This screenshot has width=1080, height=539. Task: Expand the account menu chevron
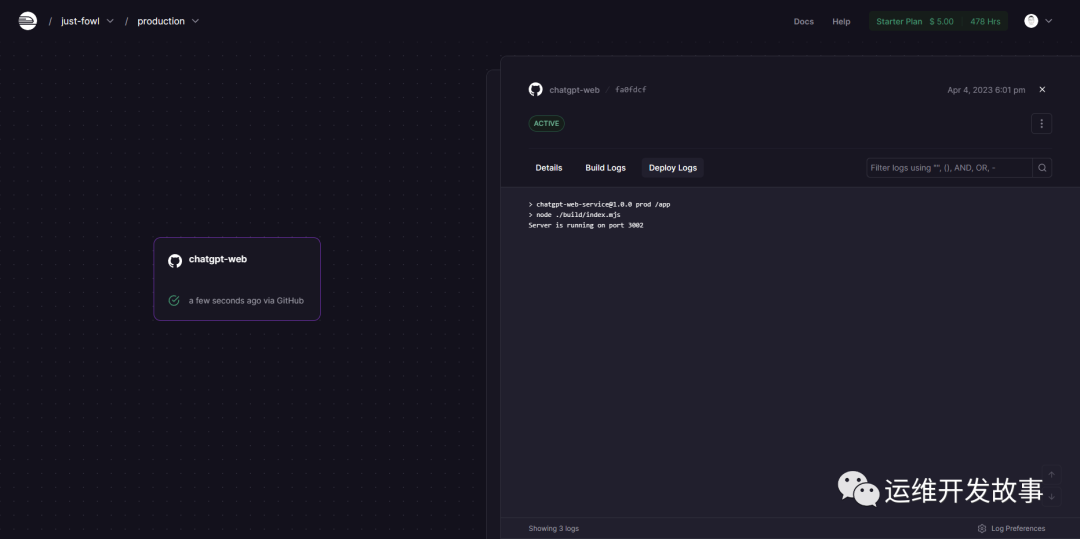(x=1049, y=21)
